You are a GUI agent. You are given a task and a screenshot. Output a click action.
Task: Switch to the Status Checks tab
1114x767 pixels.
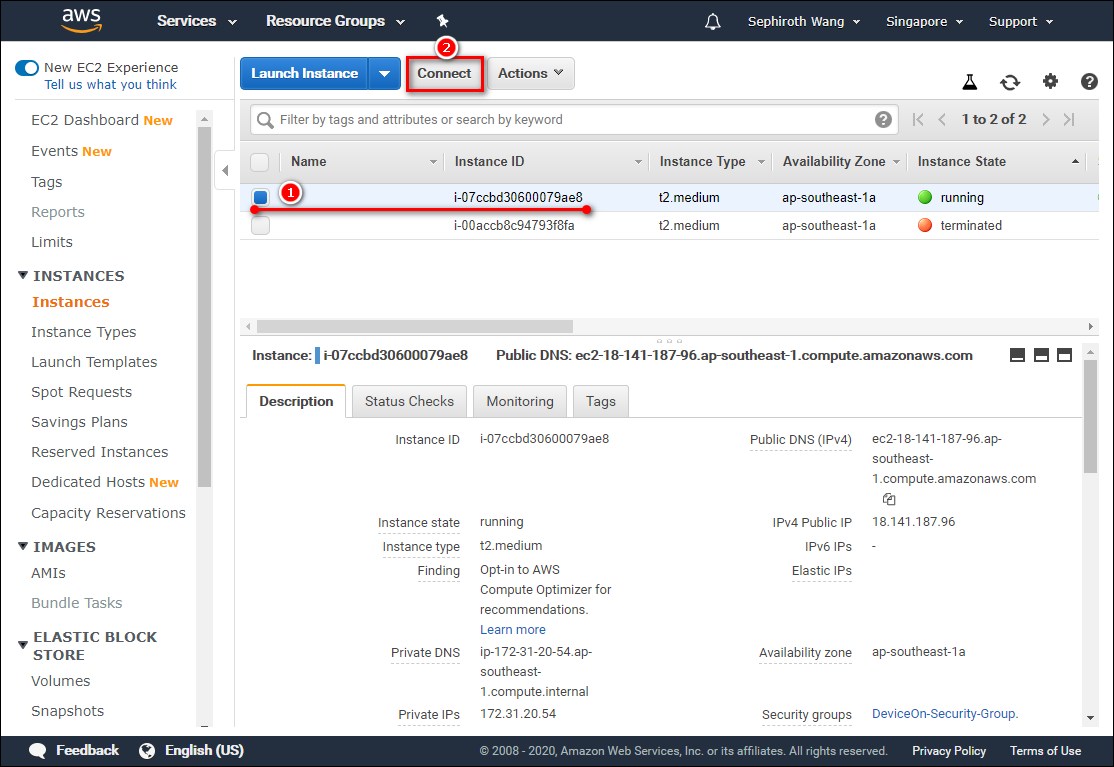point(409,401)
